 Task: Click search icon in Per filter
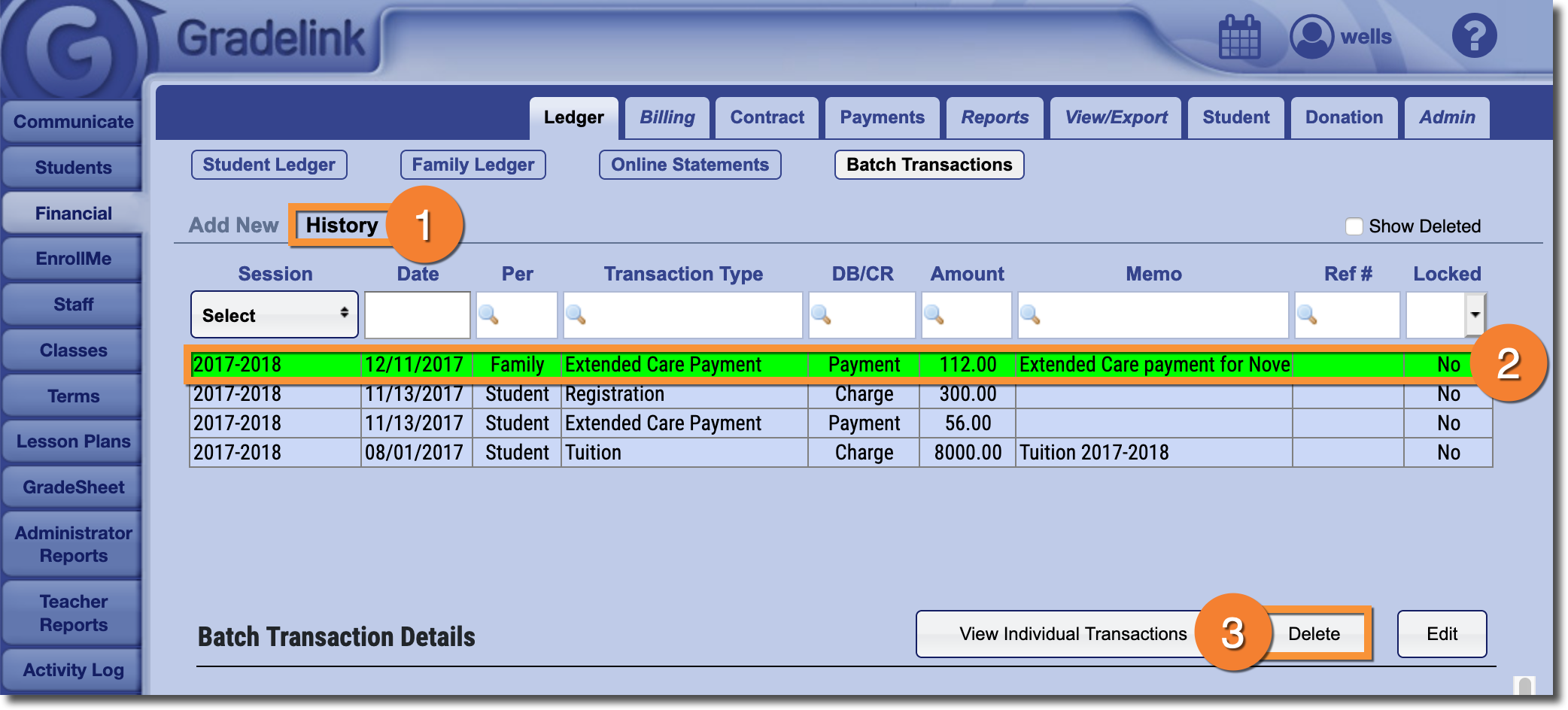click(489, 315)
